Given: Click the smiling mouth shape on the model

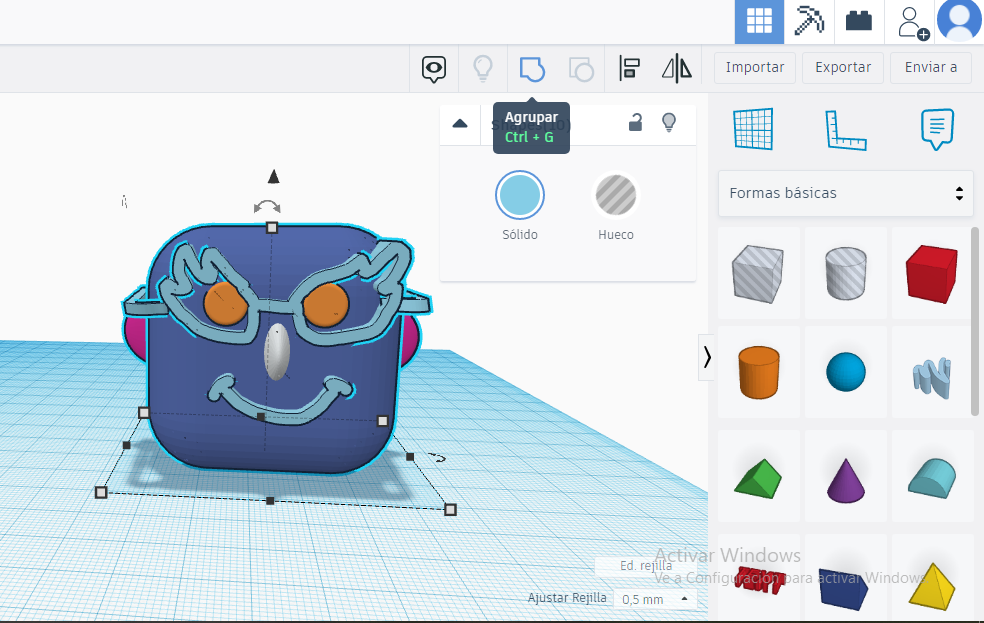Looking at the screenshot, I should [x=280, y=399].
